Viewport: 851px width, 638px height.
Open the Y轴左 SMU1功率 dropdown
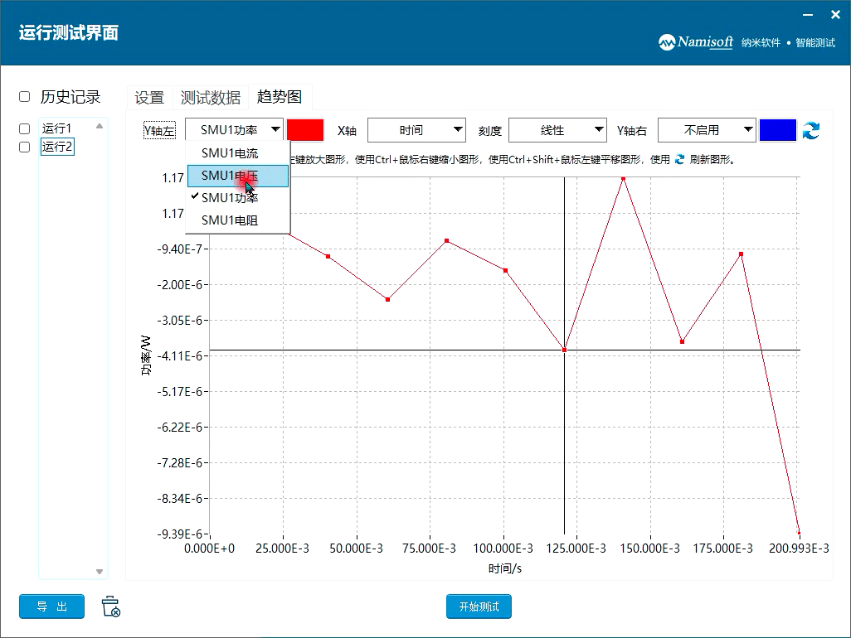(234, 129)
